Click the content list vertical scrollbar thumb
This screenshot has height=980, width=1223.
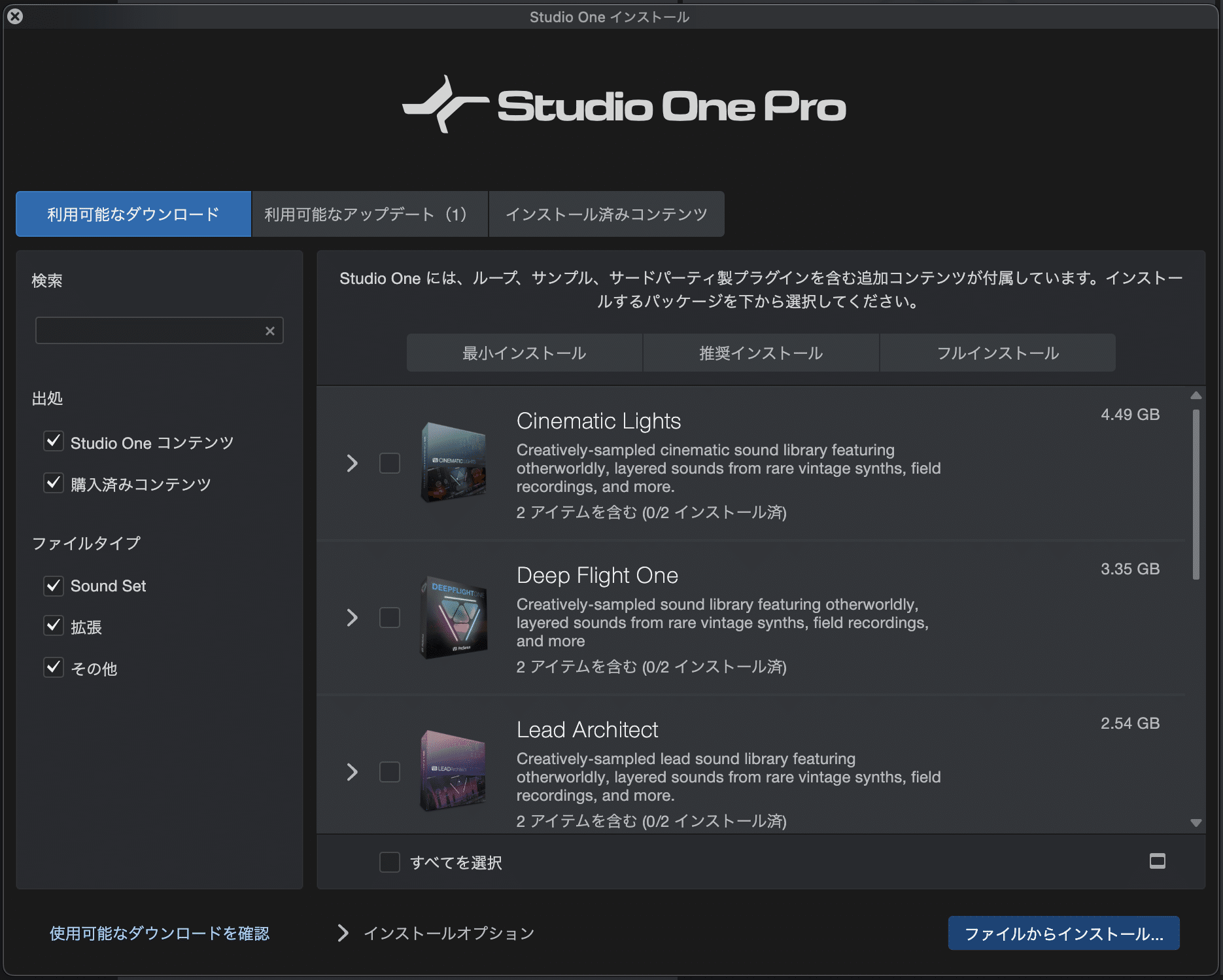(1196, 495)
